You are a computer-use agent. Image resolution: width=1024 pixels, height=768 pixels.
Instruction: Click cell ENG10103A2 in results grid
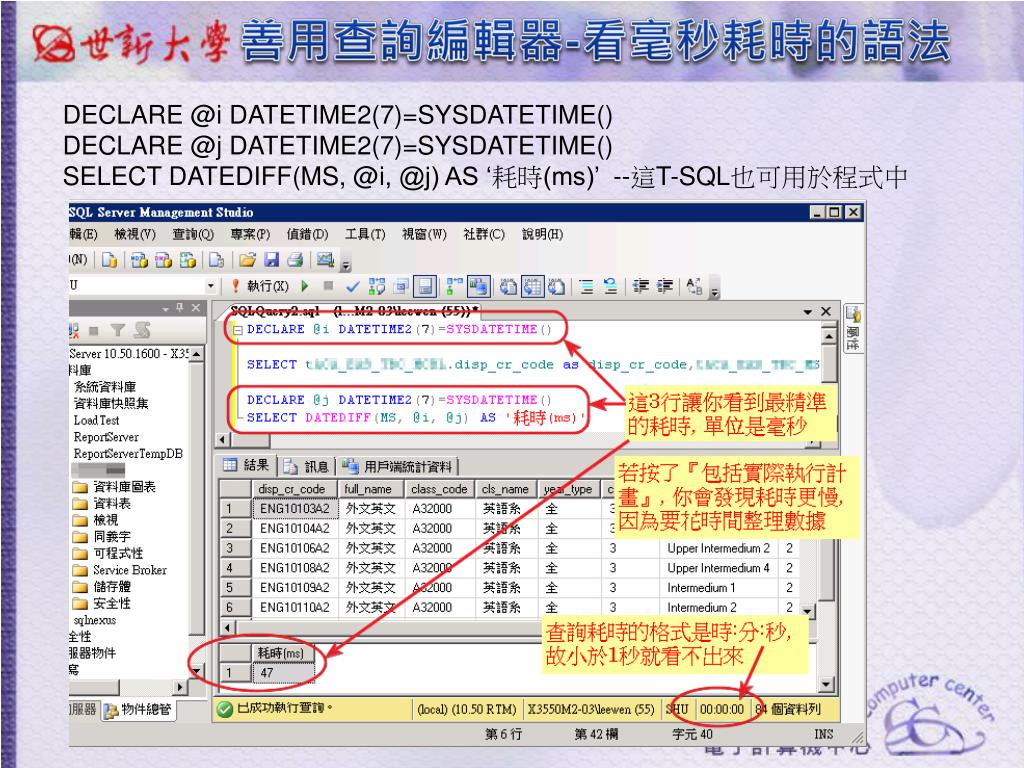(295, 509)
